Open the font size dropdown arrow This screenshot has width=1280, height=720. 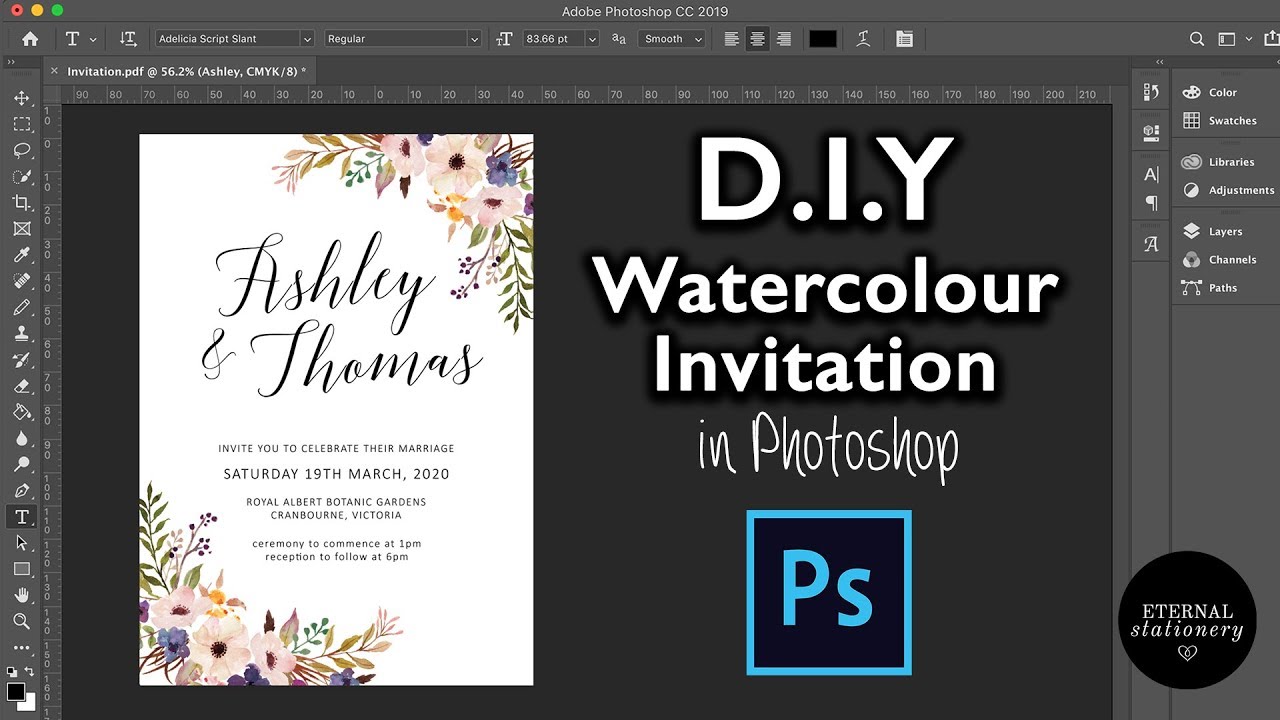[x=592, y=39]
